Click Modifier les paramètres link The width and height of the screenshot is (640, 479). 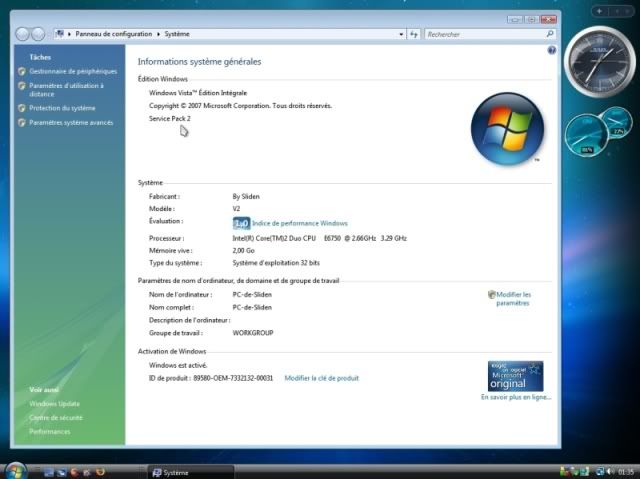pyautogui.click(x=513, y=299)
